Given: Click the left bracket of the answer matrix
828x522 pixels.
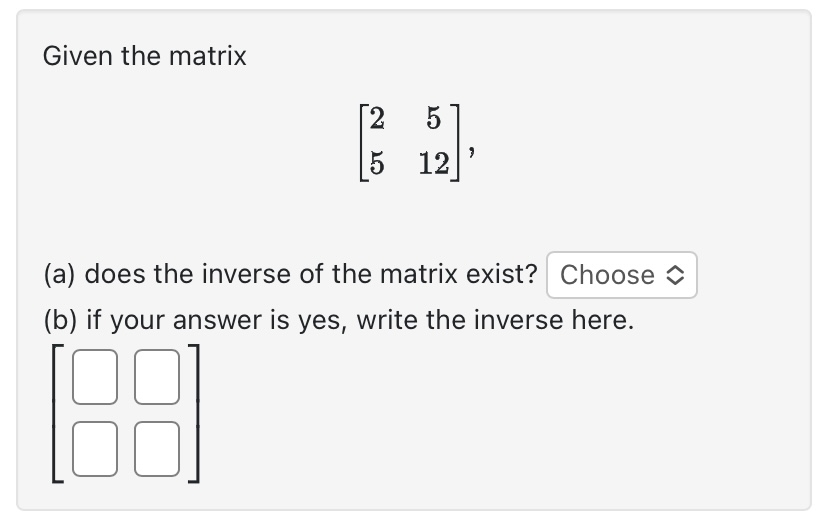Looking at the screenshot, I should 58,413.
